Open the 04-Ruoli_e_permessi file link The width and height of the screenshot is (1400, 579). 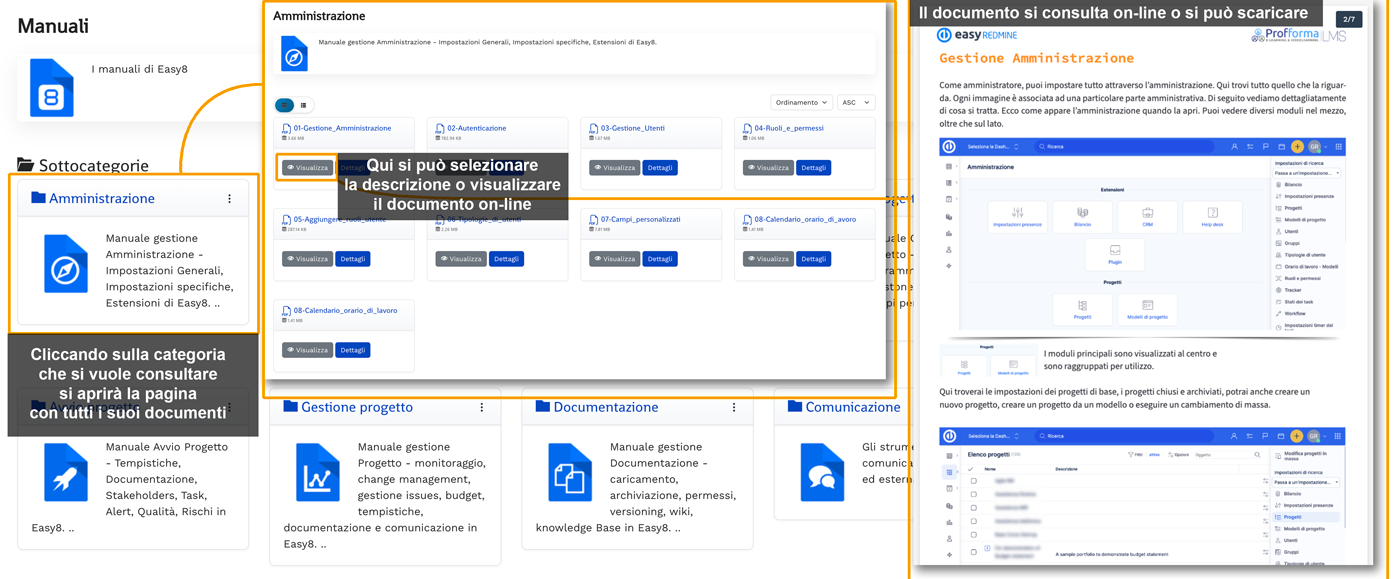pyautogui.click(x=789, y=128)
